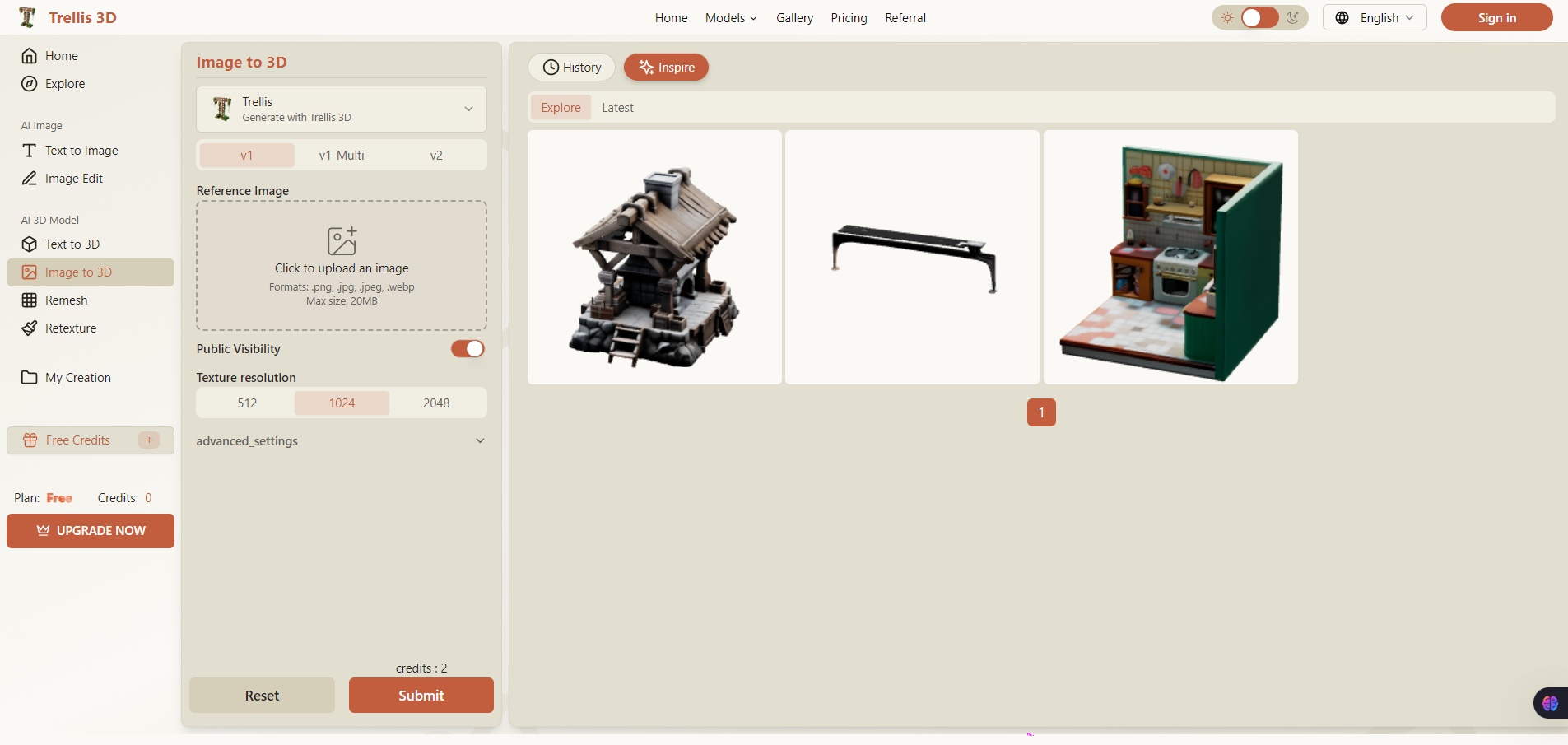
Task: Open Gallery in the top navigation
Action: click(x=794, y=18)
